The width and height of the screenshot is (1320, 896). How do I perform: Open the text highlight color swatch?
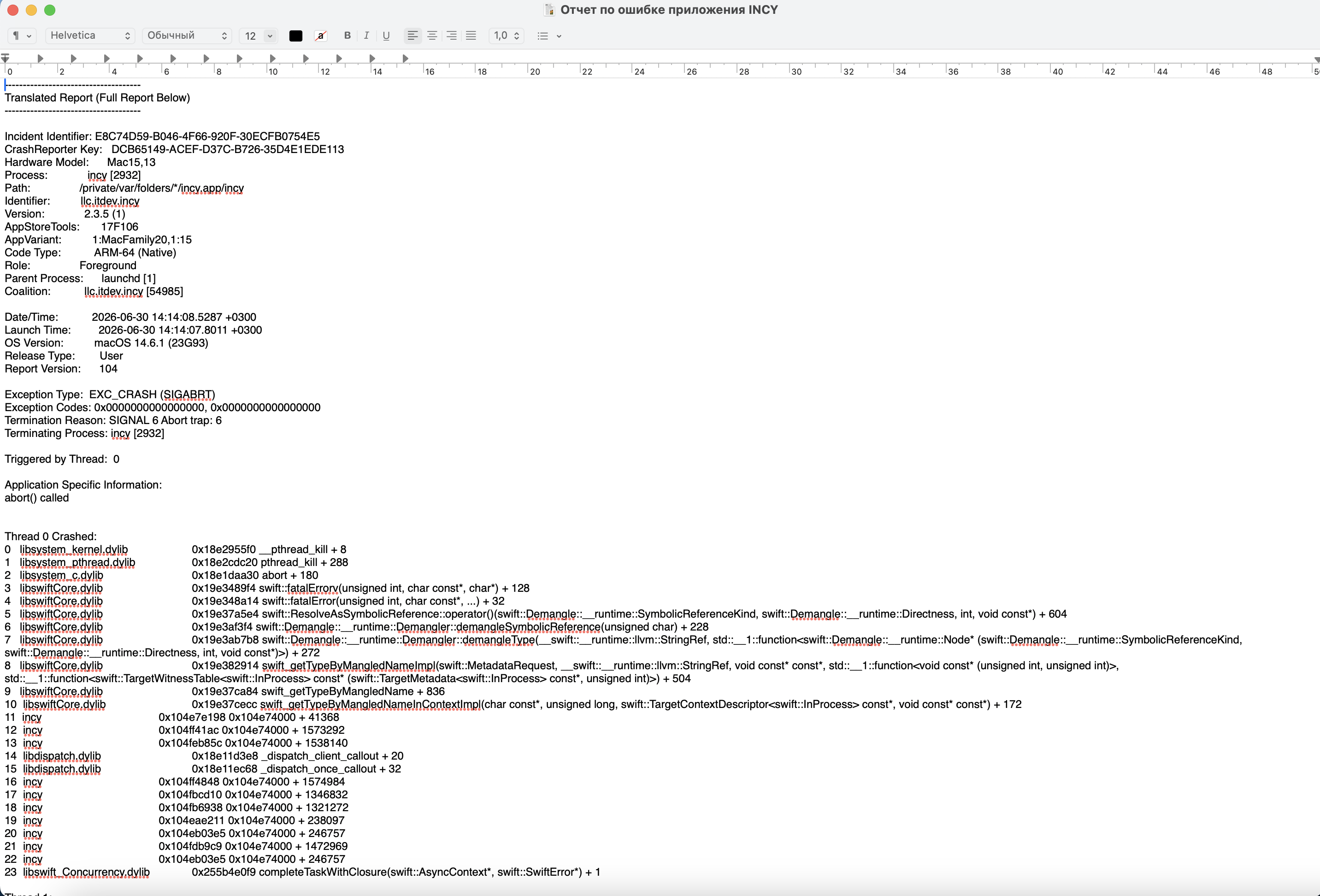321,36
